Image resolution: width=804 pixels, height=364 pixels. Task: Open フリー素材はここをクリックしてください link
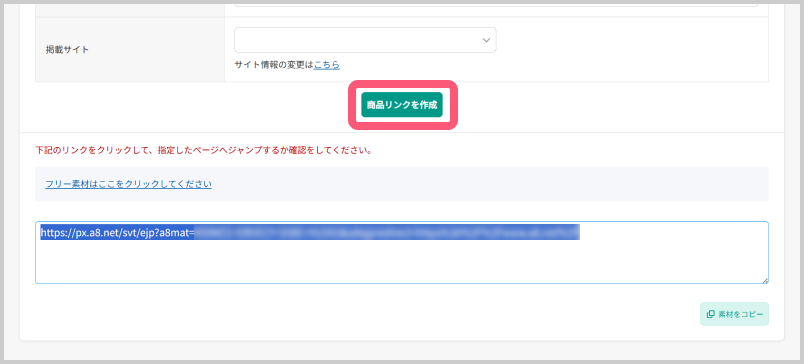pyautogui.click(x=128, y=184)
